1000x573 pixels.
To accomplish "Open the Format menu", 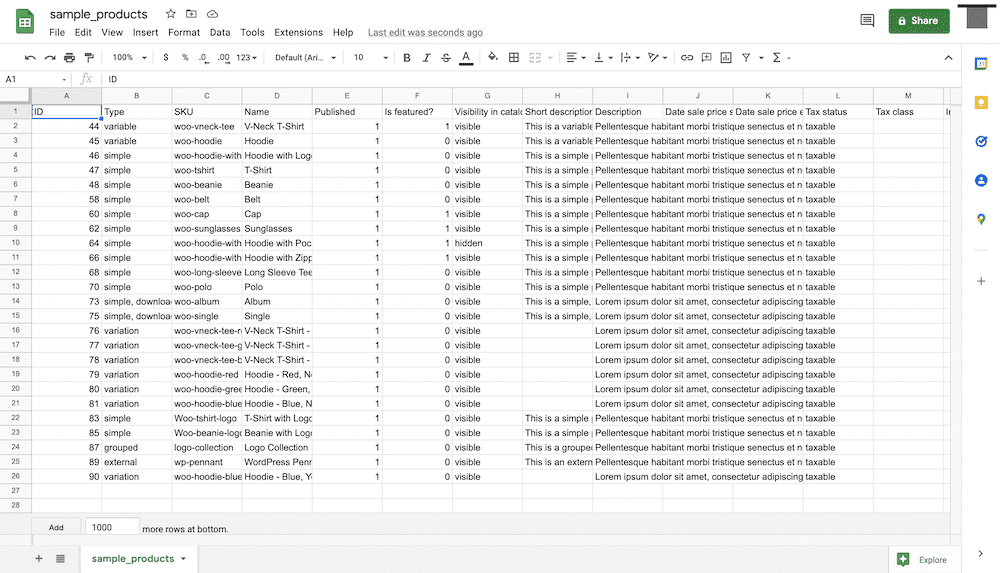I will pos(184,32).
